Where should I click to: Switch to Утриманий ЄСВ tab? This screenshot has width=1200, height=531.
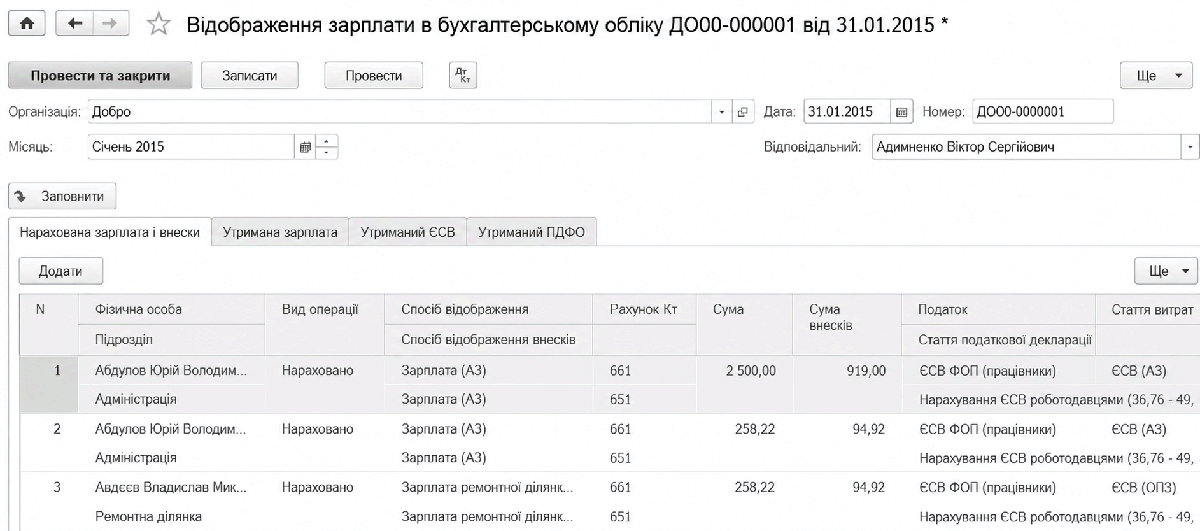(x=408, y=232)
